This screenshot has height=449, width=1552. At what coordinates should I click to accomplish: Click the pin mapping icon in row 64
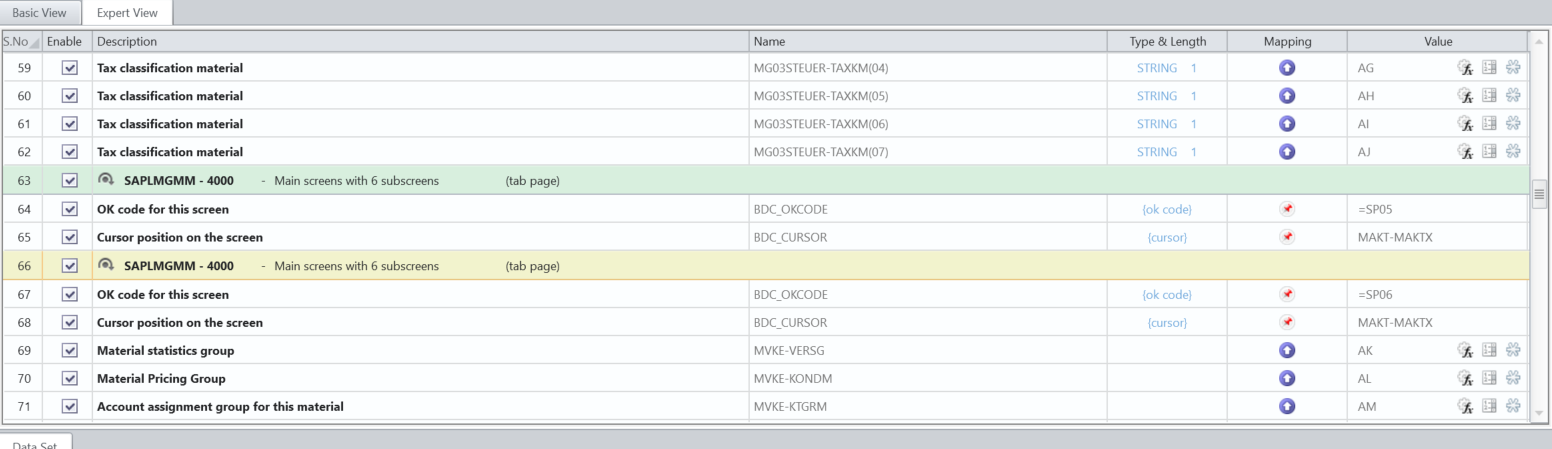[1287, 209]
